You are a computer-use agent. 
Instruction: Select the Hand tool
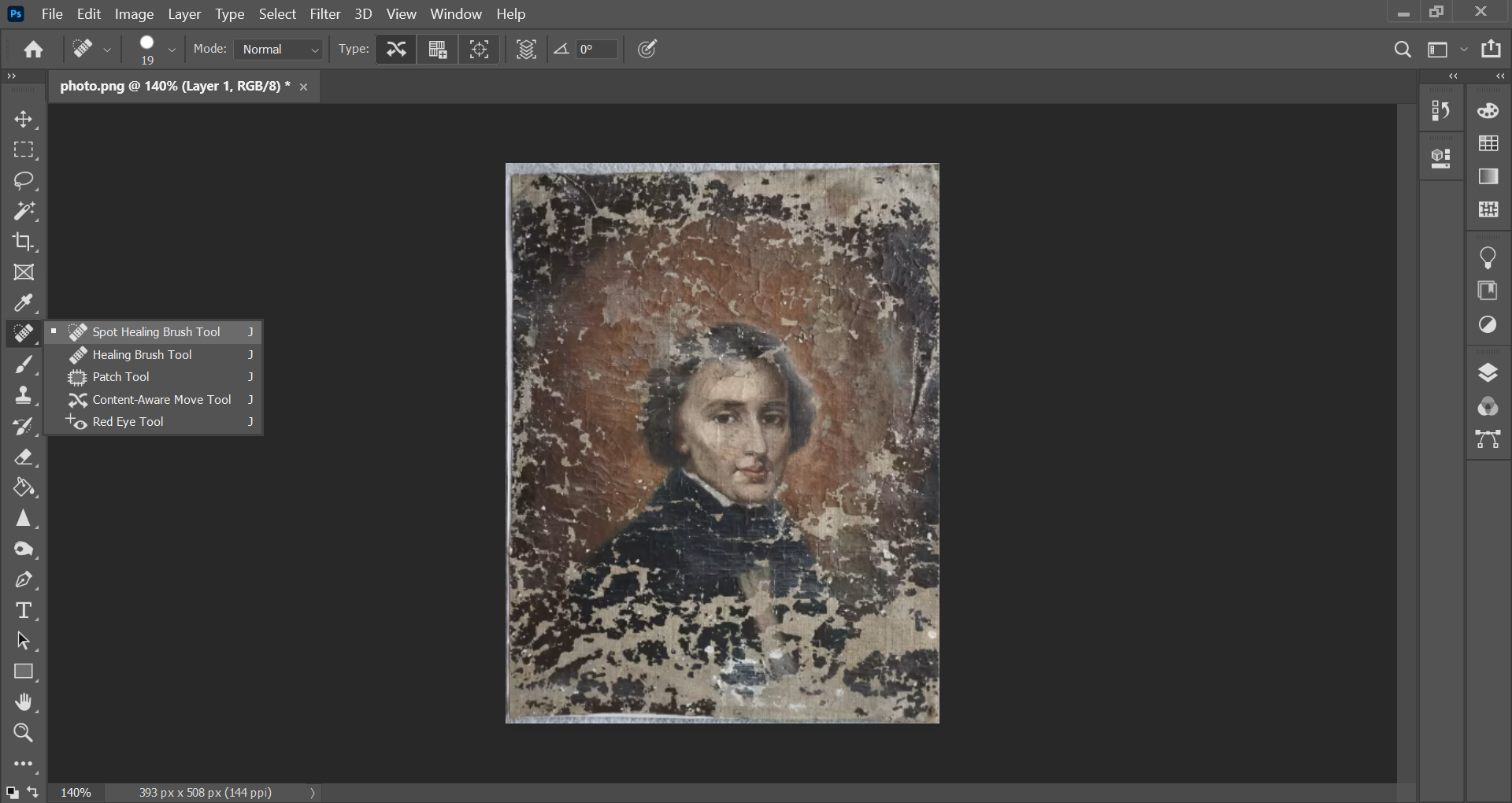point(24,702)
